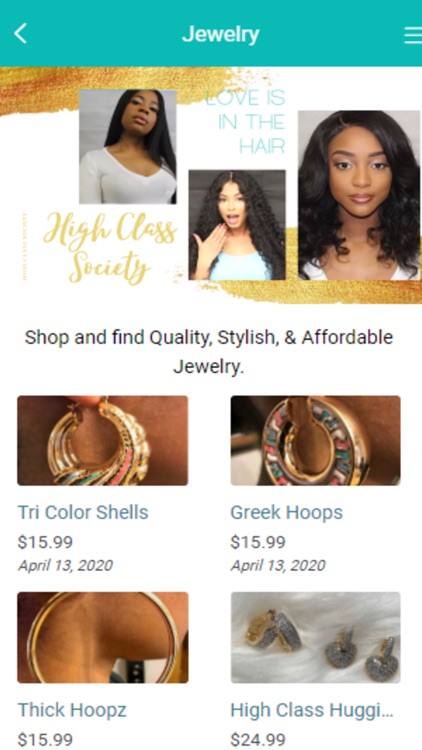
Task: Follow the Tri Color Shells title link
Action: [83, 512]
